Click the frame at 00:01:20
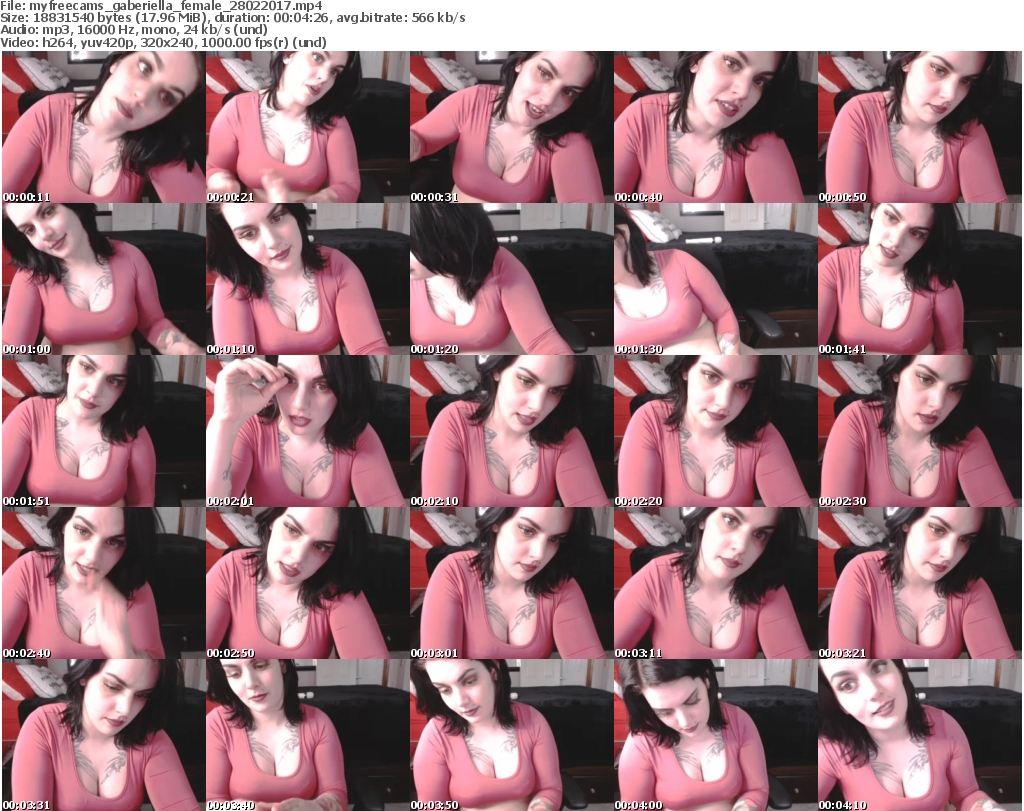This screenshot has width=1024, height=811. [511, 279]
